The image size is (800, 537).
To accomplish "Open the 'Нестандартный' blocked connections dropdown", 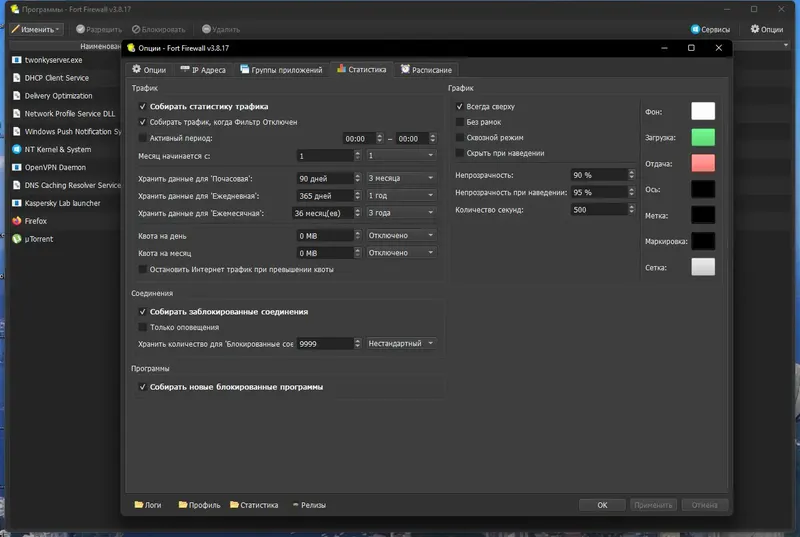I will (401, 343).
